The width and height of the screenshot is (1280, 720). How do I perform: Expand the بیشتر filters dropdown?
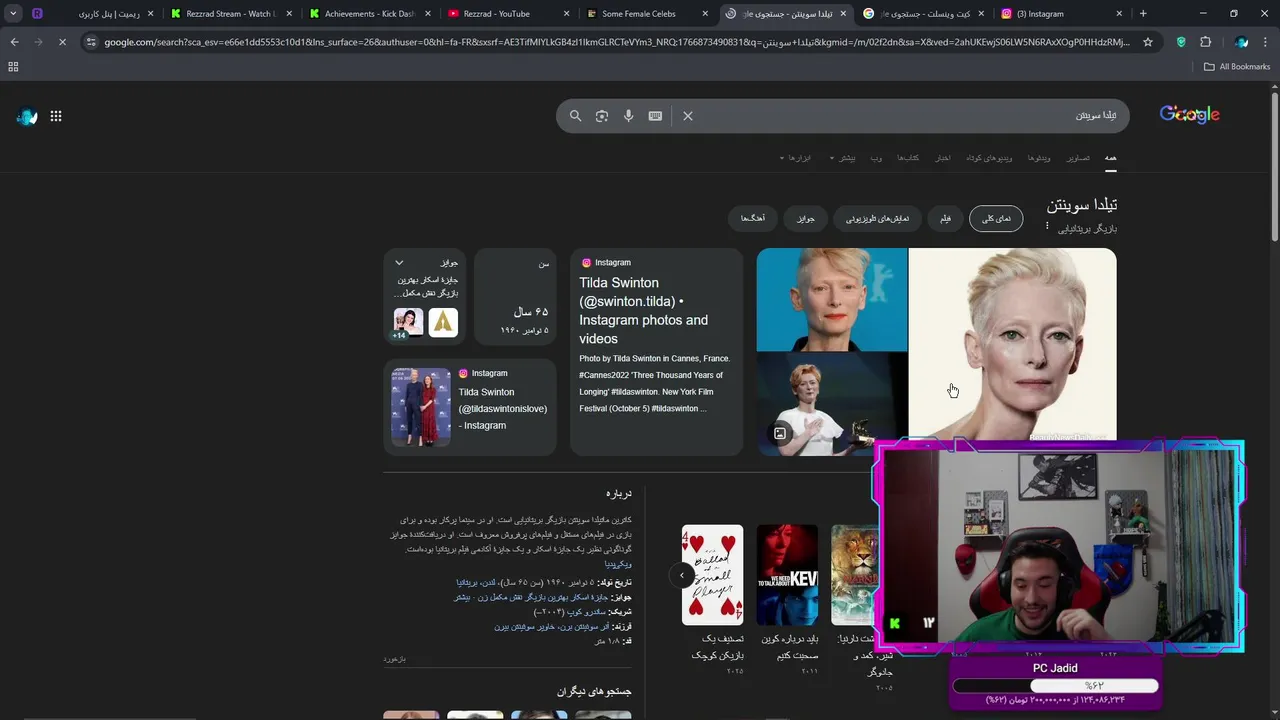(x=843, y=158)
